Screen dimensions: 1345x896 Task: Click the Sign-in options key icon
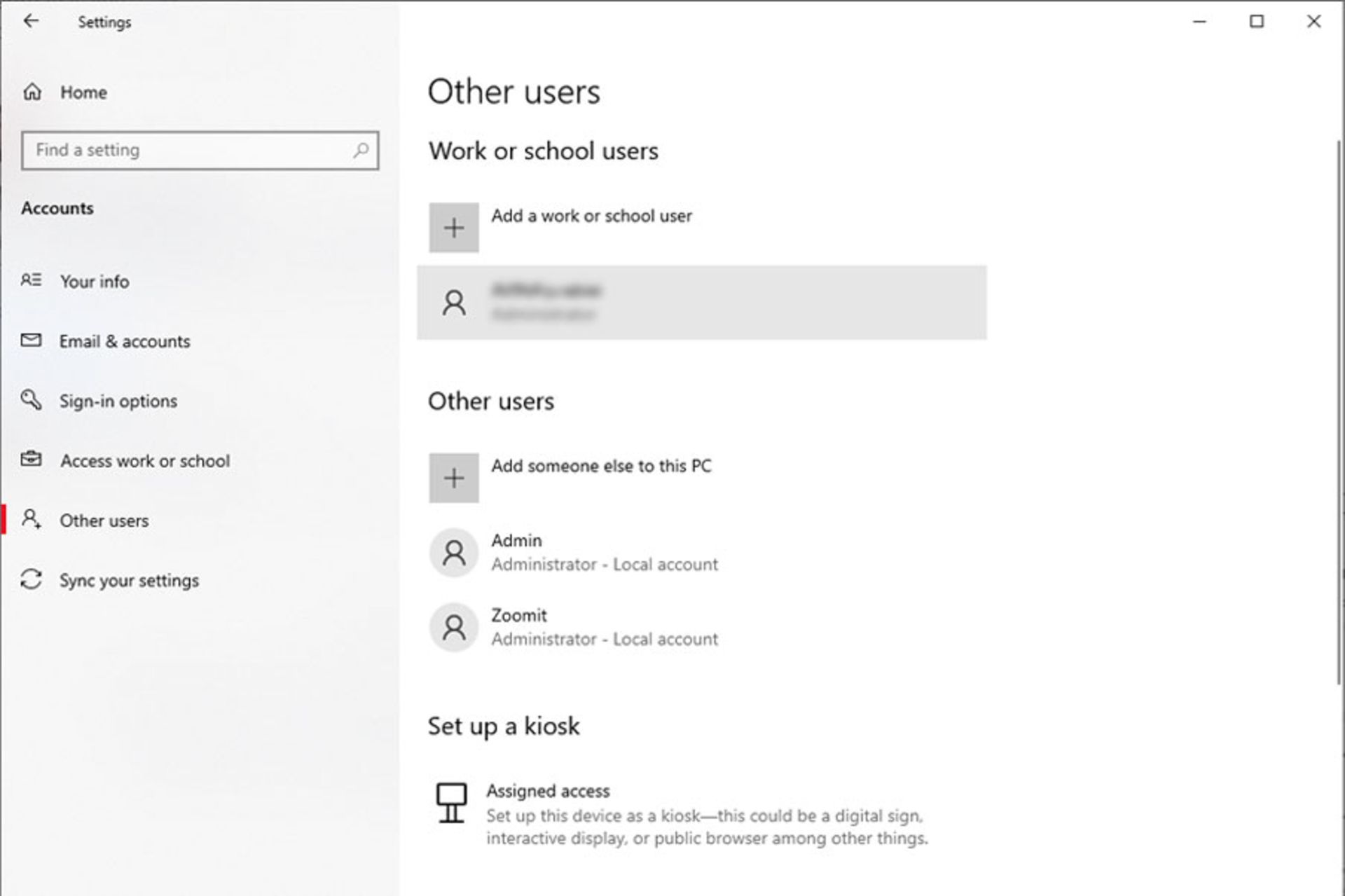click(x=31, y=399)
